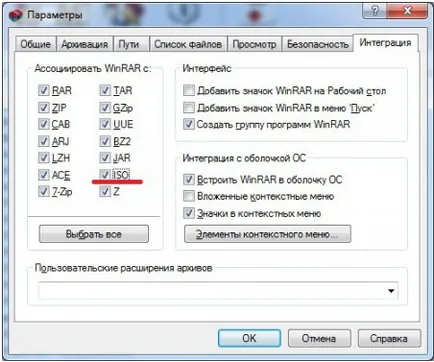Toggle the JAR association checkbox
Viewport: 434px width, 362px height.
click(105, 158)
